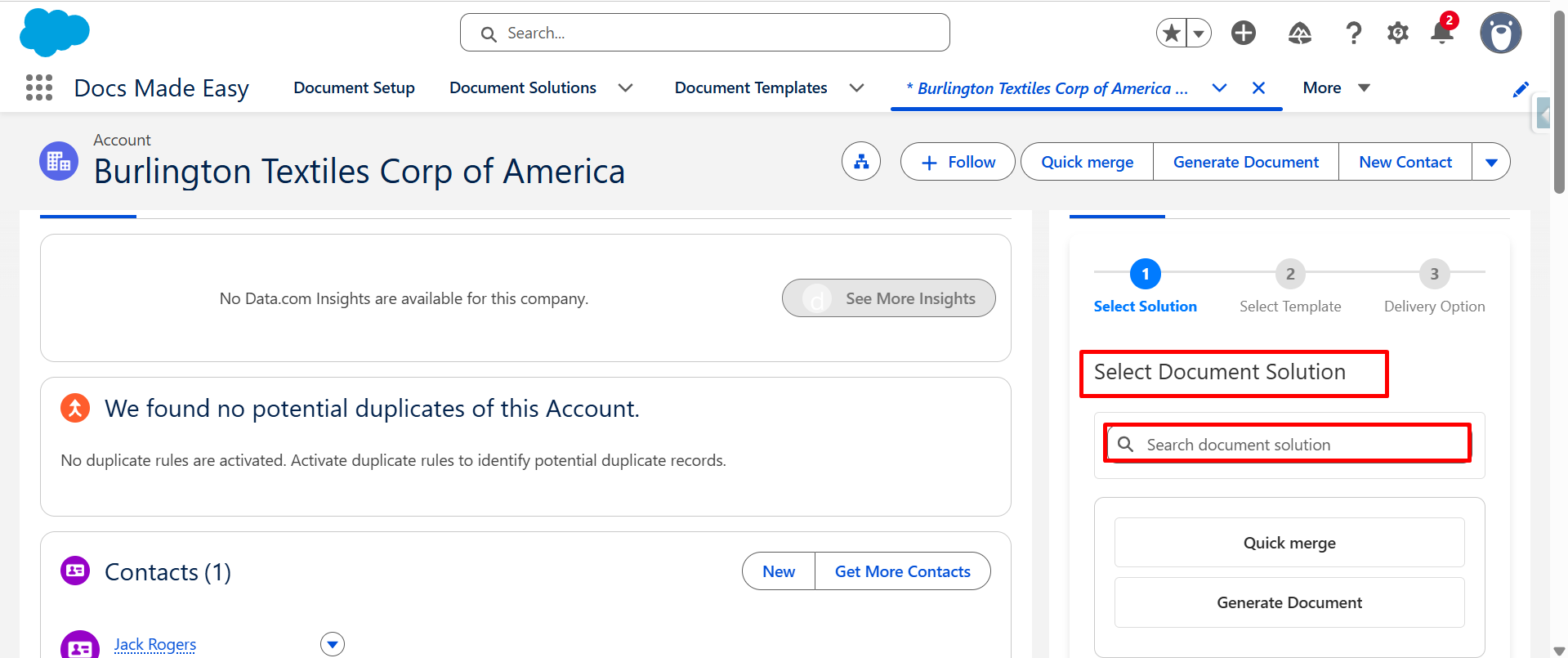Expand the Document Templates tab chevron
Screen dimensions: 1568x658
[857, 87]
